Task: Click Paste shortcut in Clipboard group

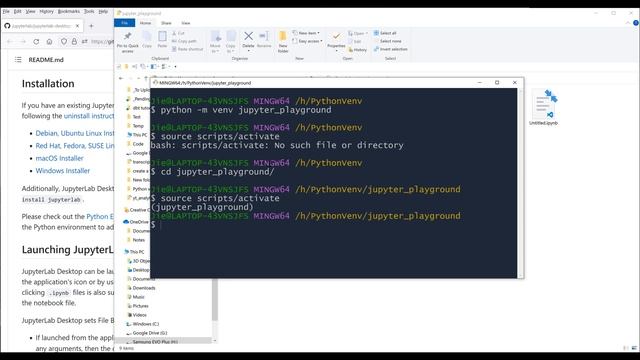Action: [187, 49]
